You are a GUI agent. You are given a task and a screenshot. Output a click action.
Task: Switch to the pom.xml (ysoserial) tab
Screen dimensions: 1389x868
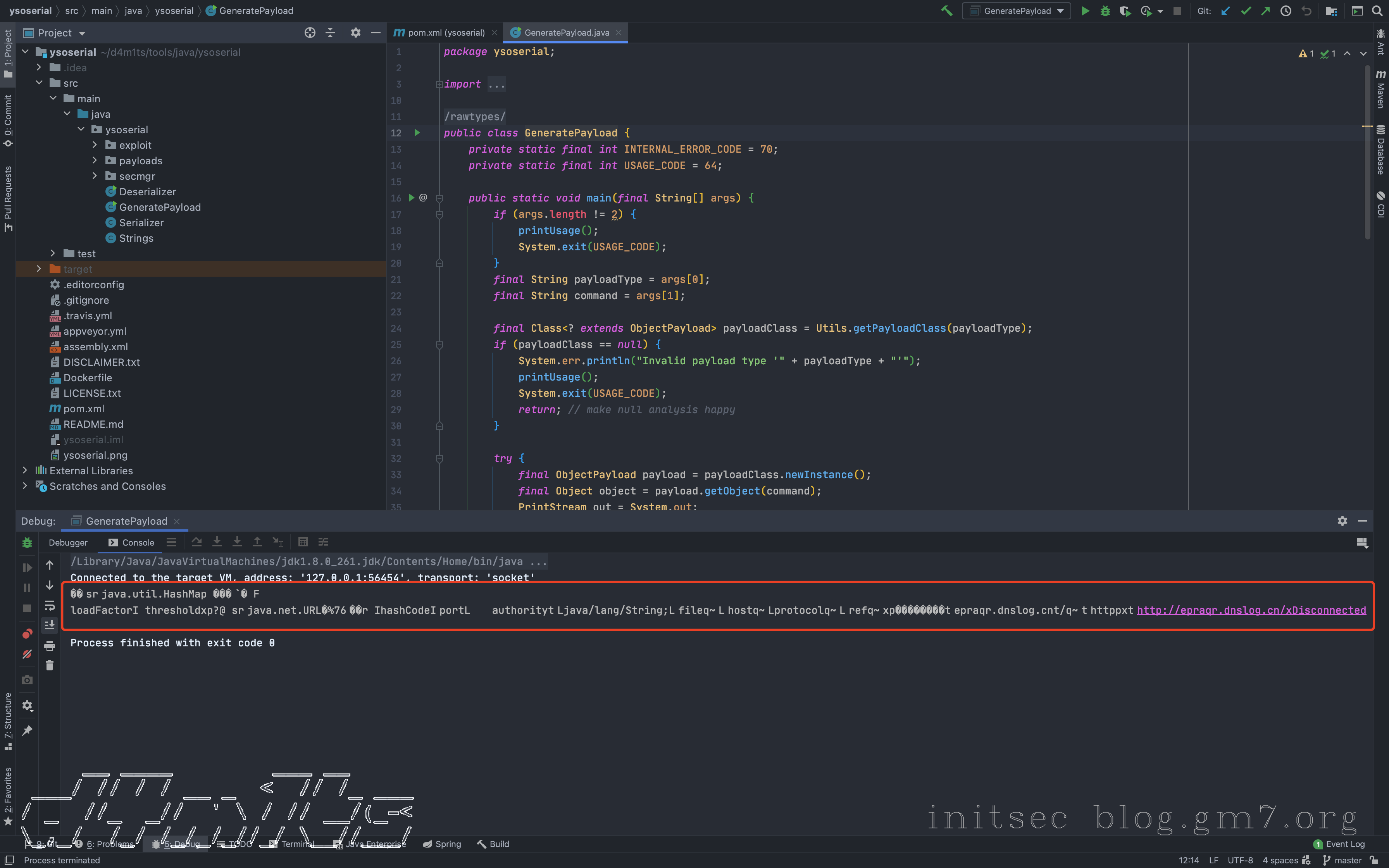(x=445, y=33)
